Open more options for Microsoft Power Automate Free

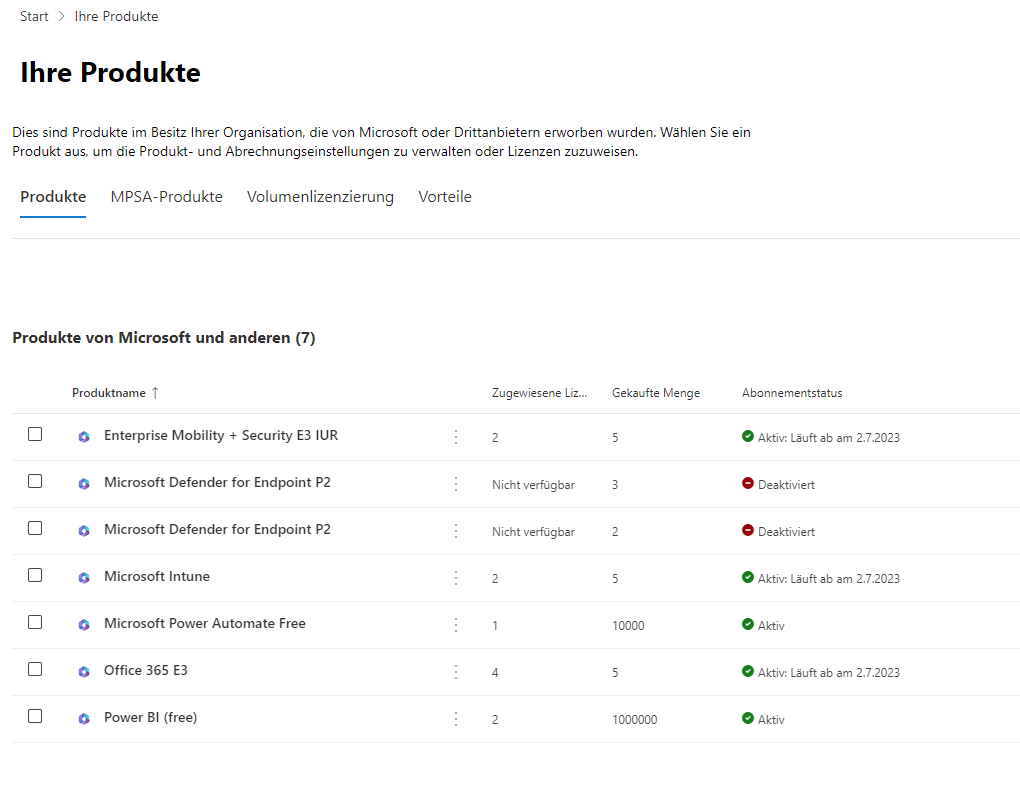[456, 624]
